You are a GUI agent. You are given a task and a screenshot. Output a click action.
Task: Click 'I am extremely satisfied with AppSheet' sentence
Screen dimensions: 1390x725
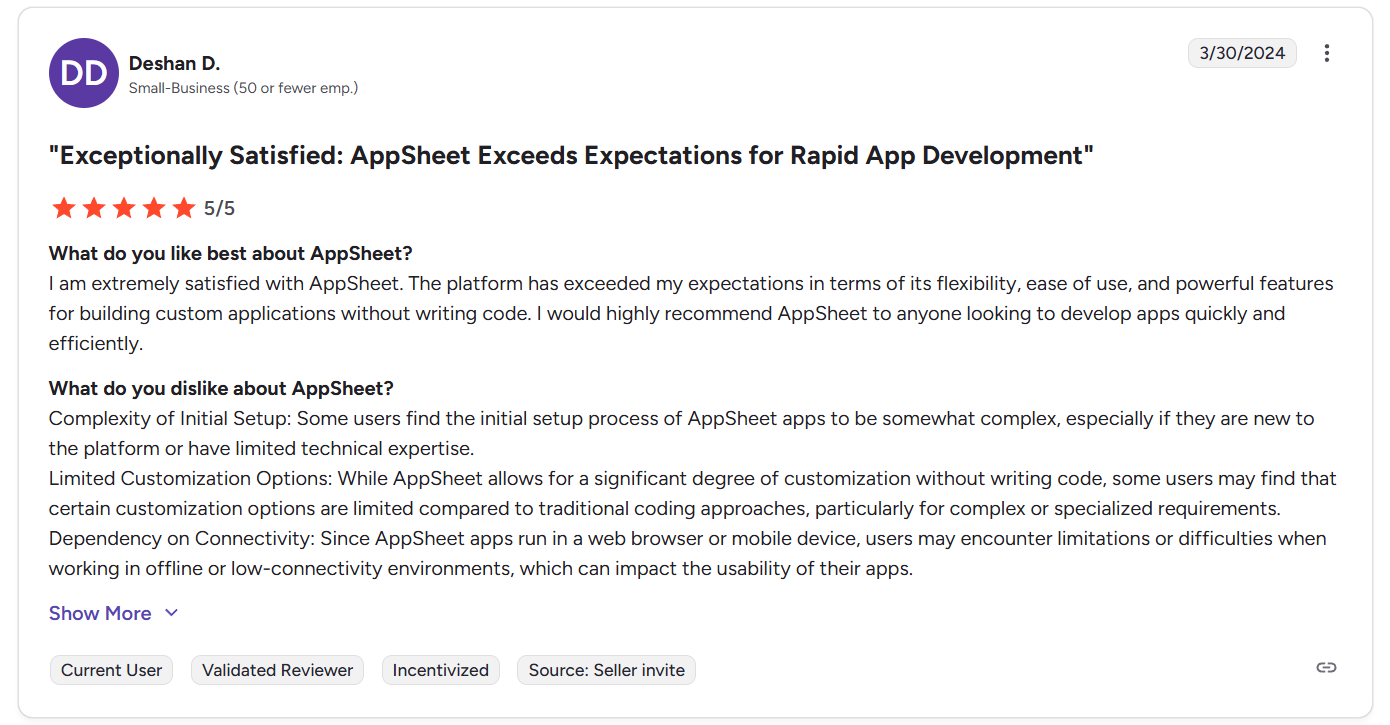pyautogui.click(x=226, y=283)
